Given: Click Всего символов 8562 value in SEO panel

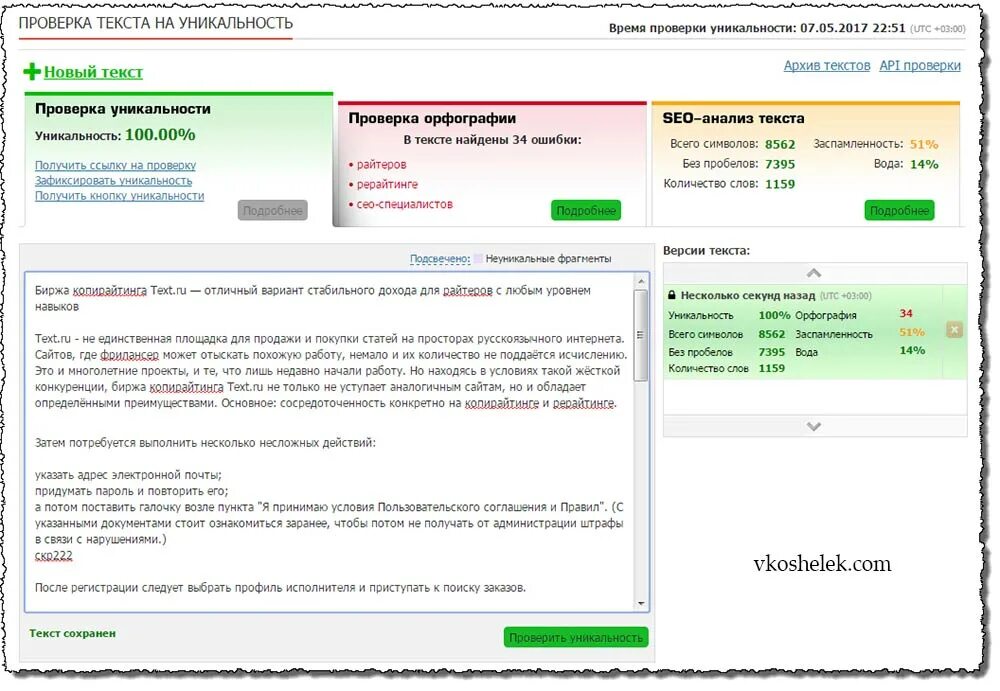Looking at the screenshot, I should point(780,144).
